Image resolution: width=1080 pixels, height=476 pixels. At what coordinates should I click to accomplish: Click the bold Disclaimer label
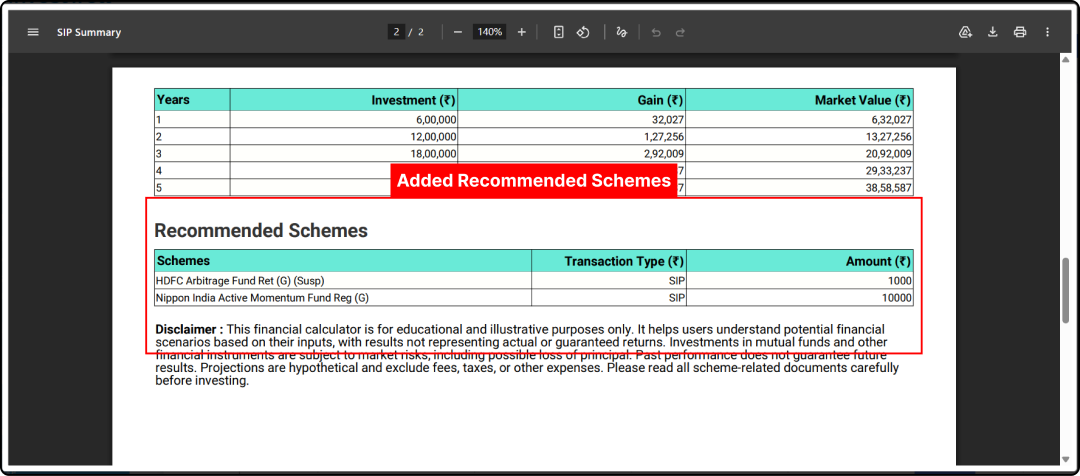pyautogui.click(x=189, y=329)
